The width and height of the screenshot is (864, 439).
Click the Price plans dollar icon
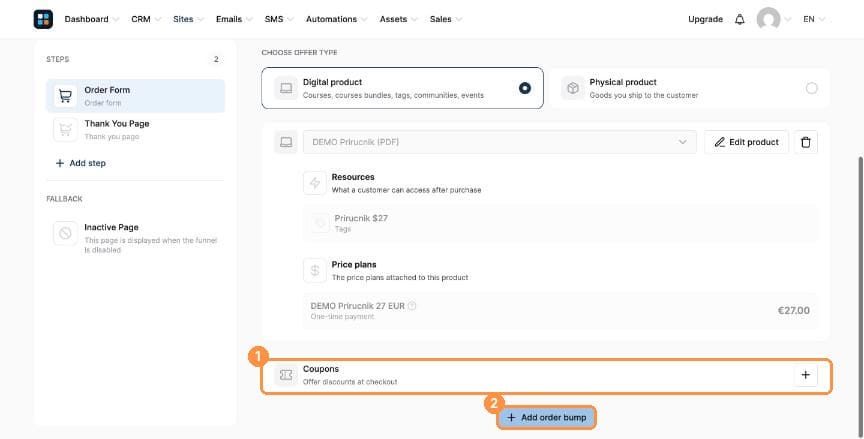315,270
